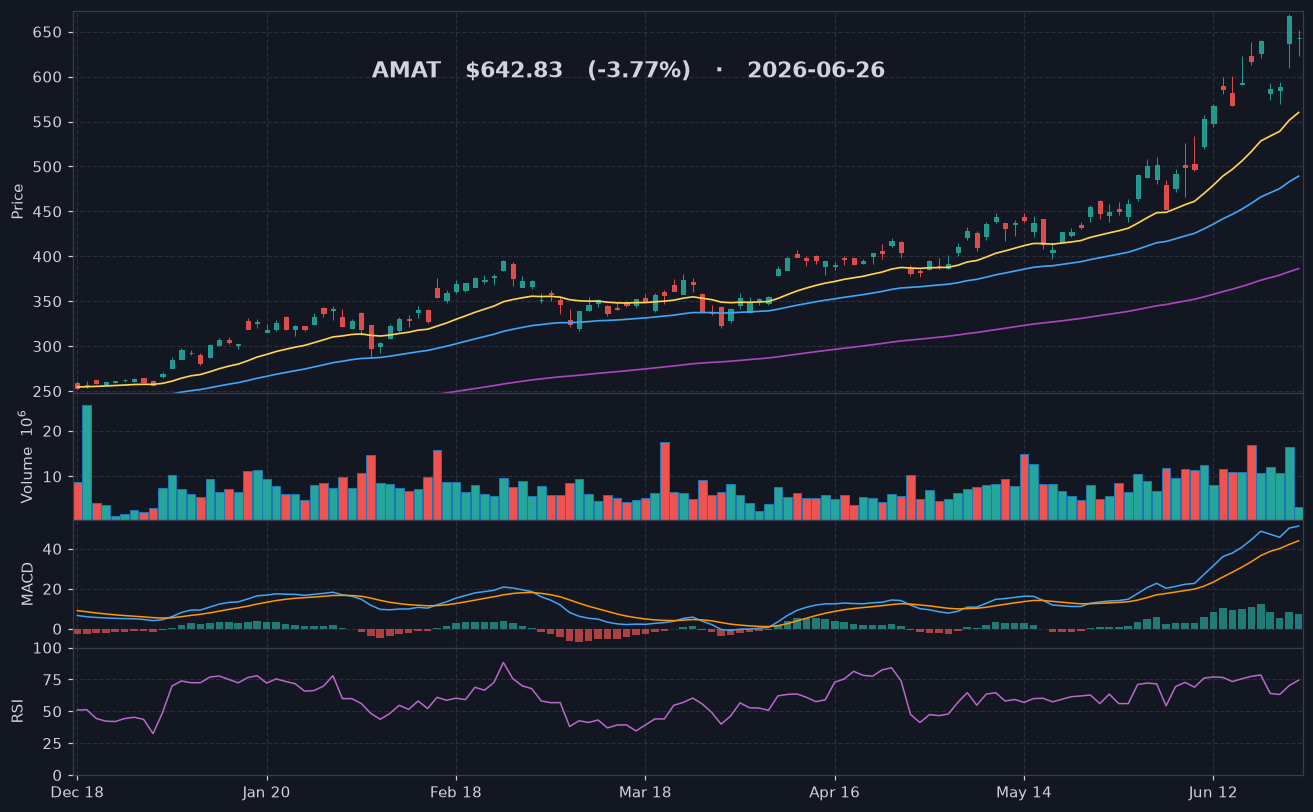
Task: Click the Jan 20 date tick label
Action: [267, 792]
